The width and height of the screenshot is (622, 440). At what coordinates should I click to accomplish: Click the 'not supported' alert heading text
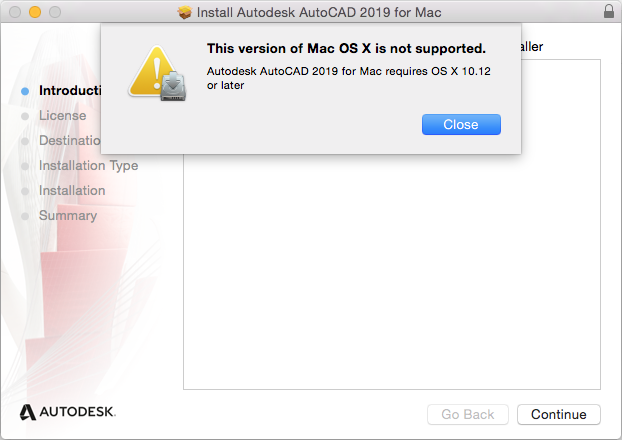345,48
